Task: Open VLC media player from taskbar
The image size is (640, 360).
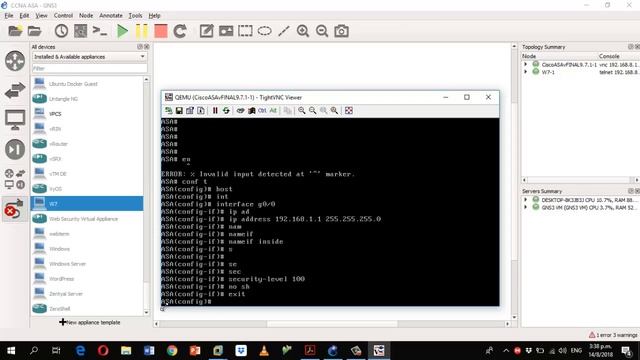Action: [x=264, y=351]
